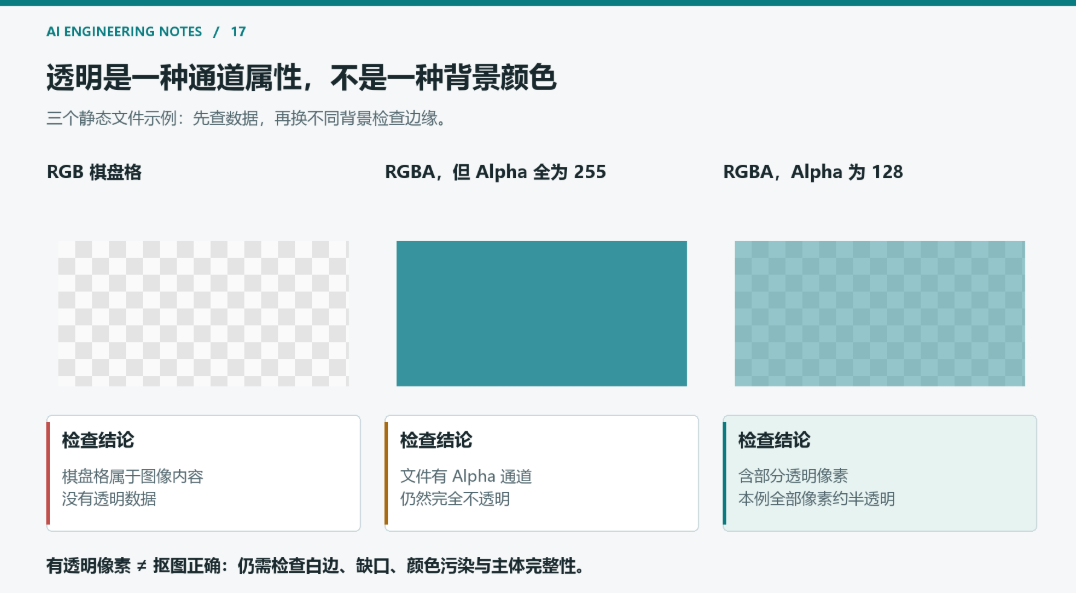1076x593 pixels.
Task: Click the page number 17
Action: [x=238, y=32]
